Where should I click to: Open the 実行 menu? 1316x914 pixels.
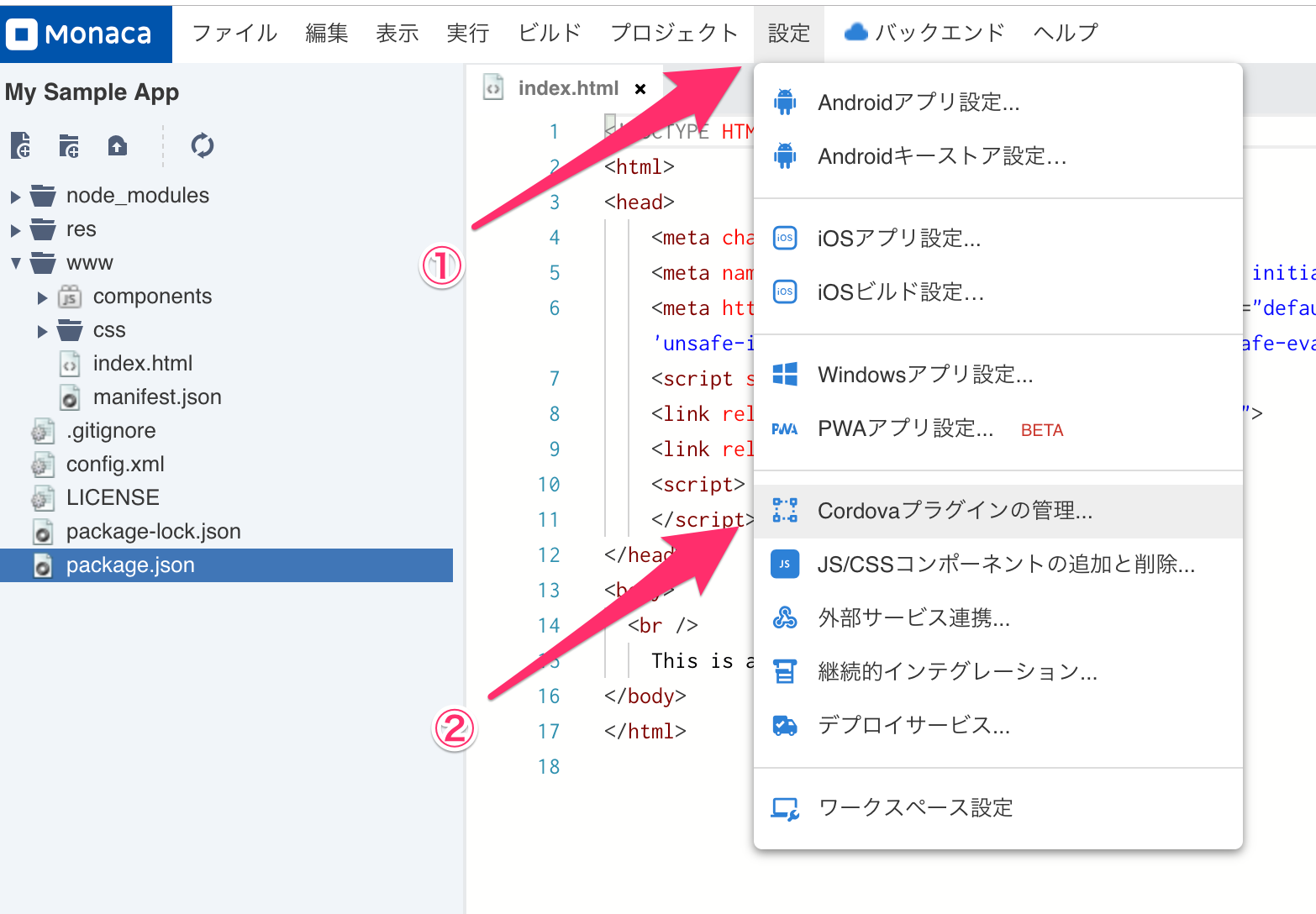[x=468, y=33]
